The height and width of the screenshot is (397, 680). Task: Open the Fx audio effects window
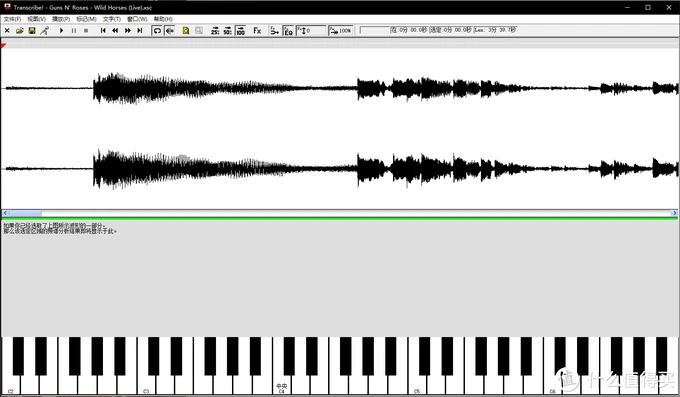[x=257, y=30]
